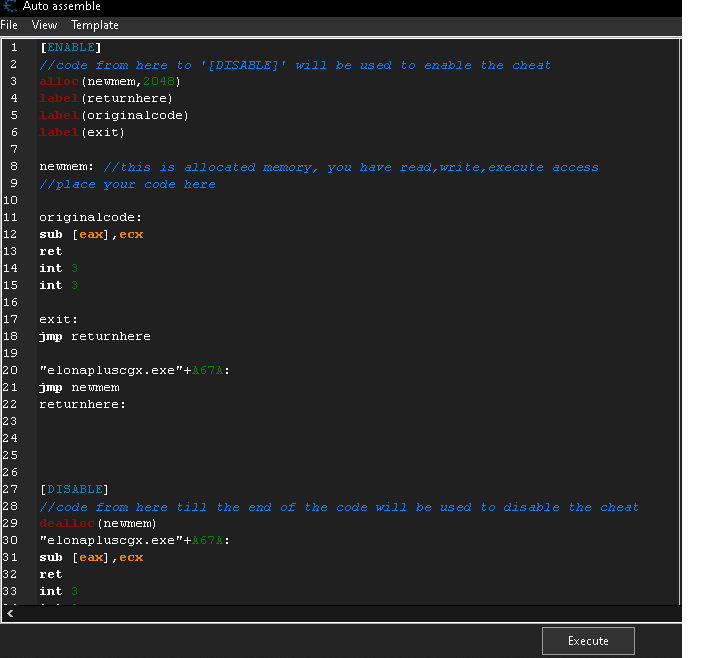Click the "returnhere:" label on line 22
This screenshot has width=705, height=658.
click(83, 405)
